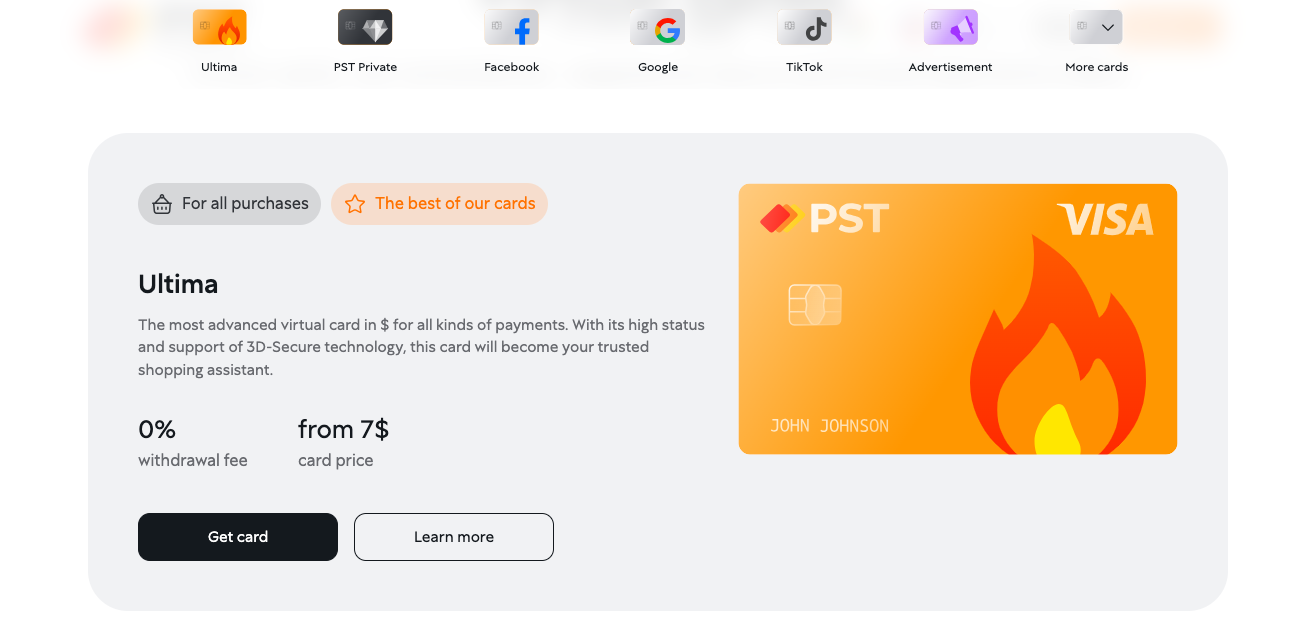The width and height of the screenshot is (1306, 636).
Task: Open the PST Private diamond card icon
Action: click(365, 28)
